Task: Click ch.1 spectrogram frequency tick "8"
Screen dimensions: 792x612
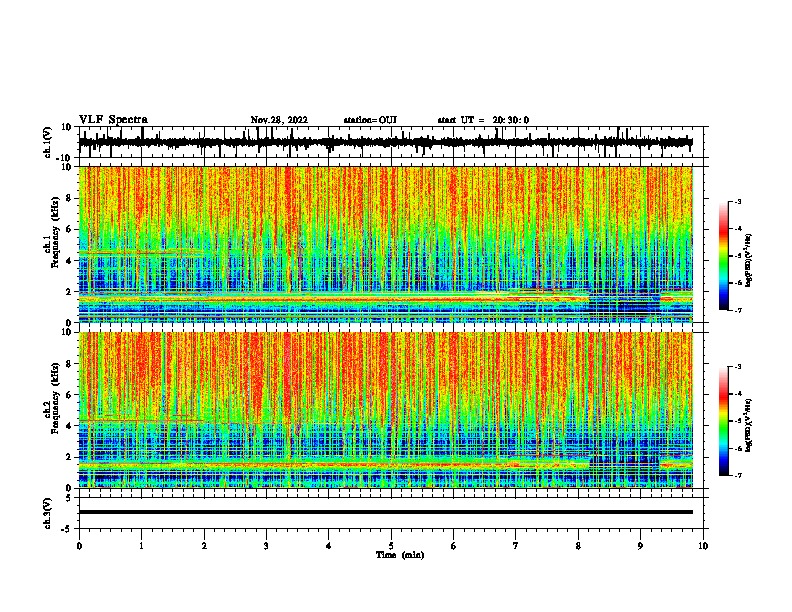Action: pyautogui.click(x=69, y=198)
